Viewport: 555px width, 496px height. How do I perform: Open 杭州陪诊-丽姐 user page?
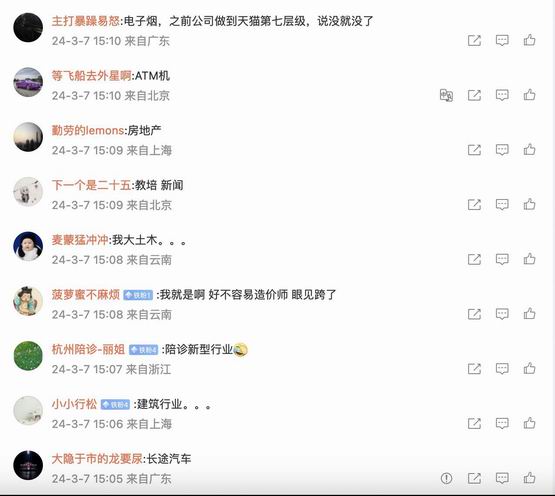click(88, 349)
